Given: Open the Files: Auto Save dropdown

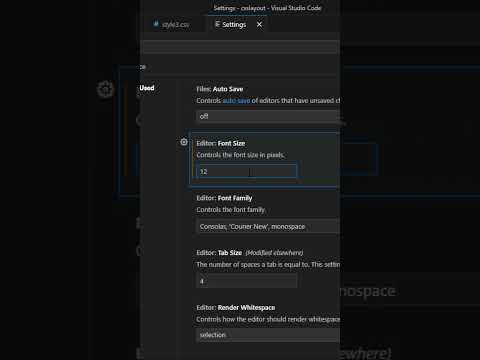Looking at the screenshot, I should [x=268, y=116].
